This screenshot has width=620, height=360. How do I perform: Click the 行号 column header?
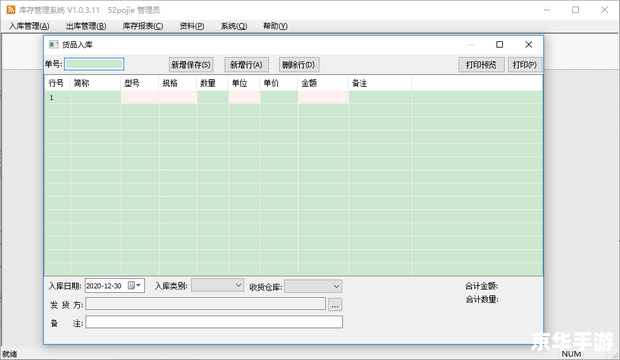click(x=58, y=83)
